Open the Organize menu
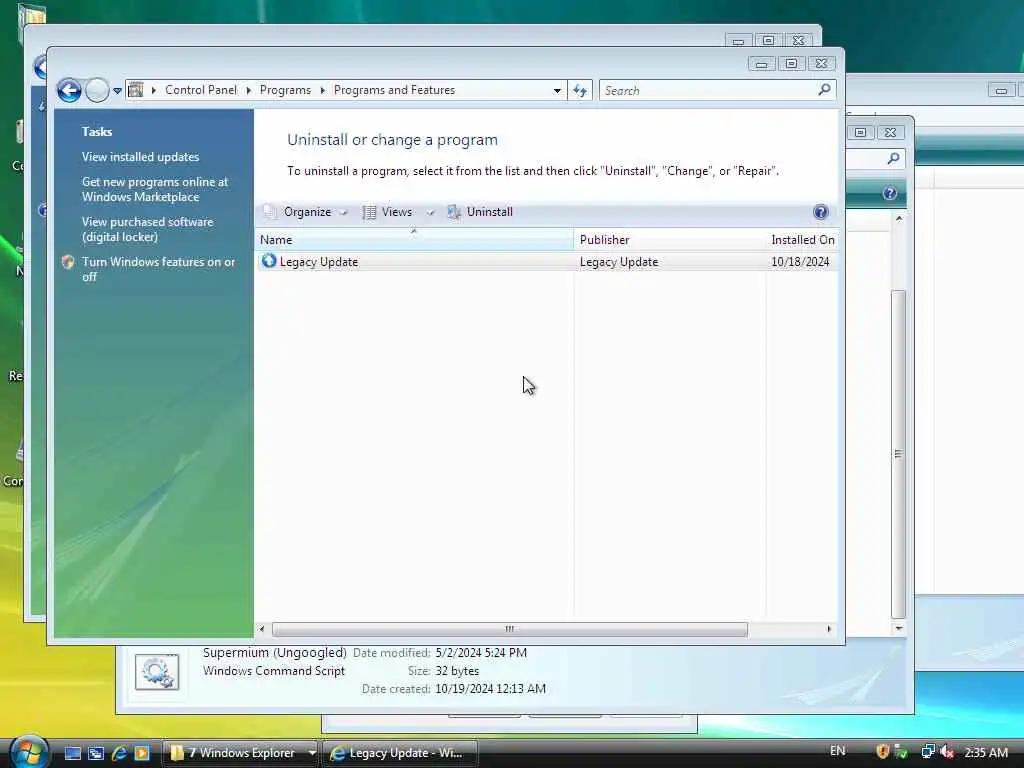This screenshot has height=768, width=1024. tap(305, 212)
